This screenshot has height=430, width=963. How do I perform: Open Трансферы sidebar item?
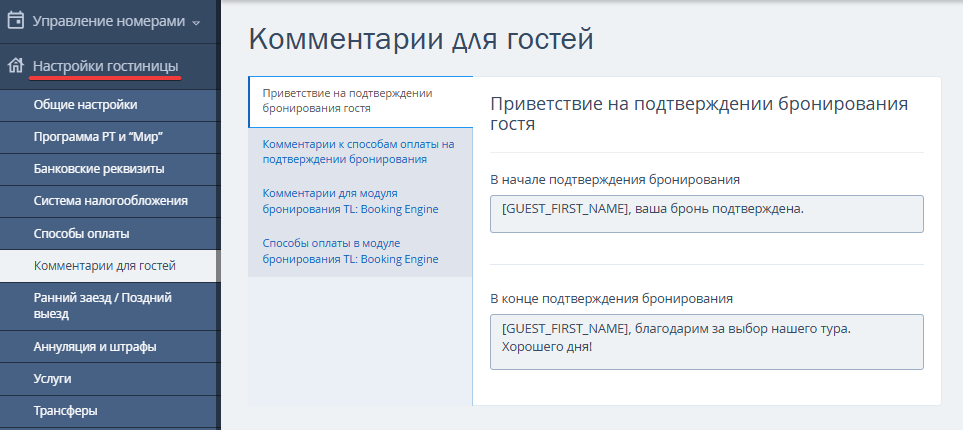click(110, 411)
